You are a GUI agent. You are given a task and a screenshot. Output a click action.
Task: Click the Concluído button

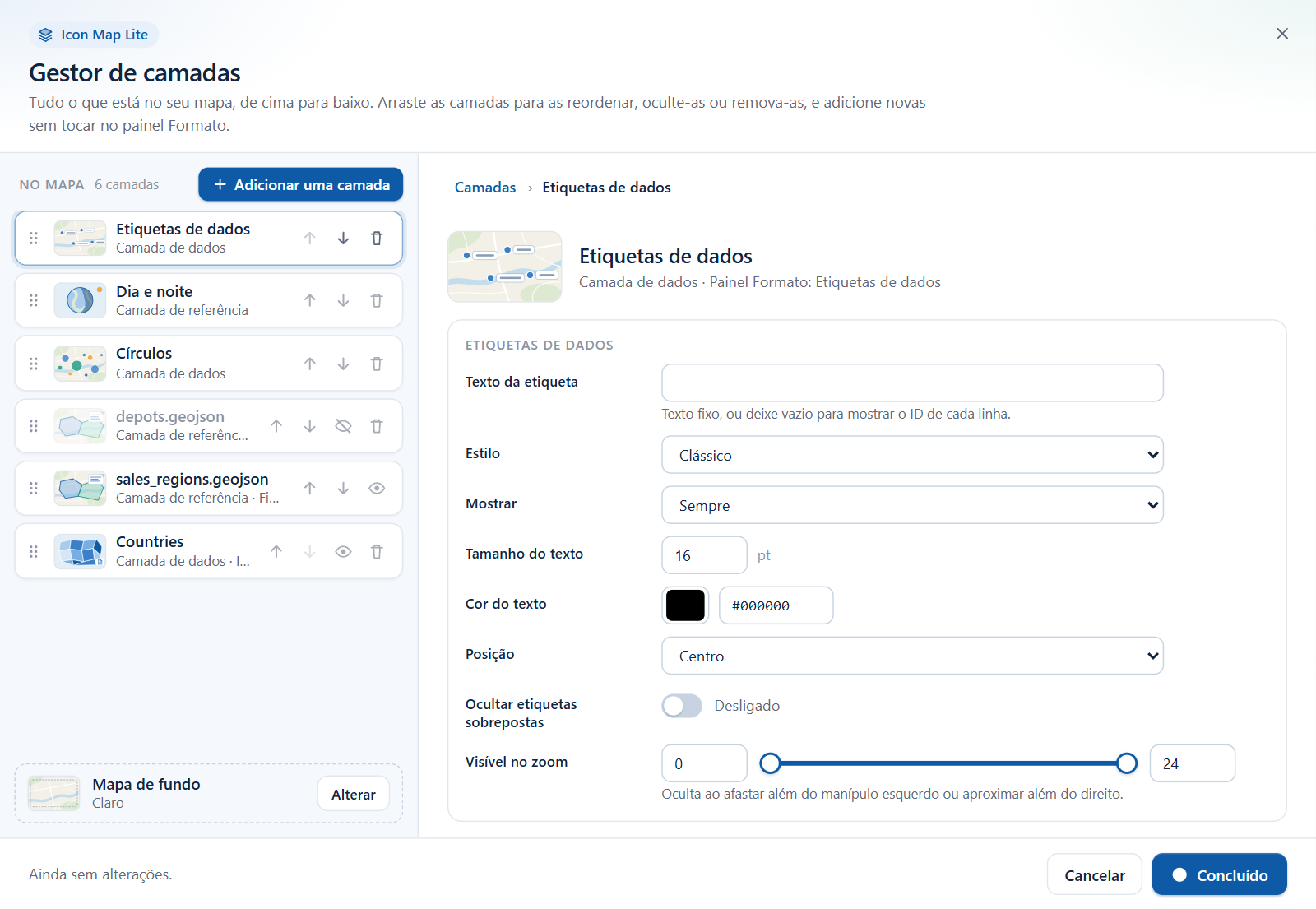coord(1220,875)
